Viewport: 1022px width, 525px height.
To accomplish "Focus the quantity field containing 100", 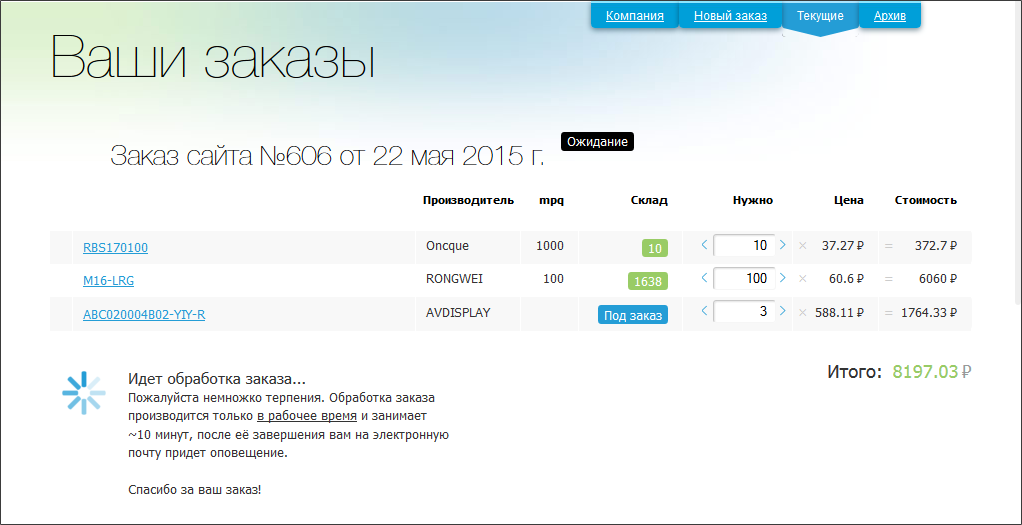I will (743, 278).
